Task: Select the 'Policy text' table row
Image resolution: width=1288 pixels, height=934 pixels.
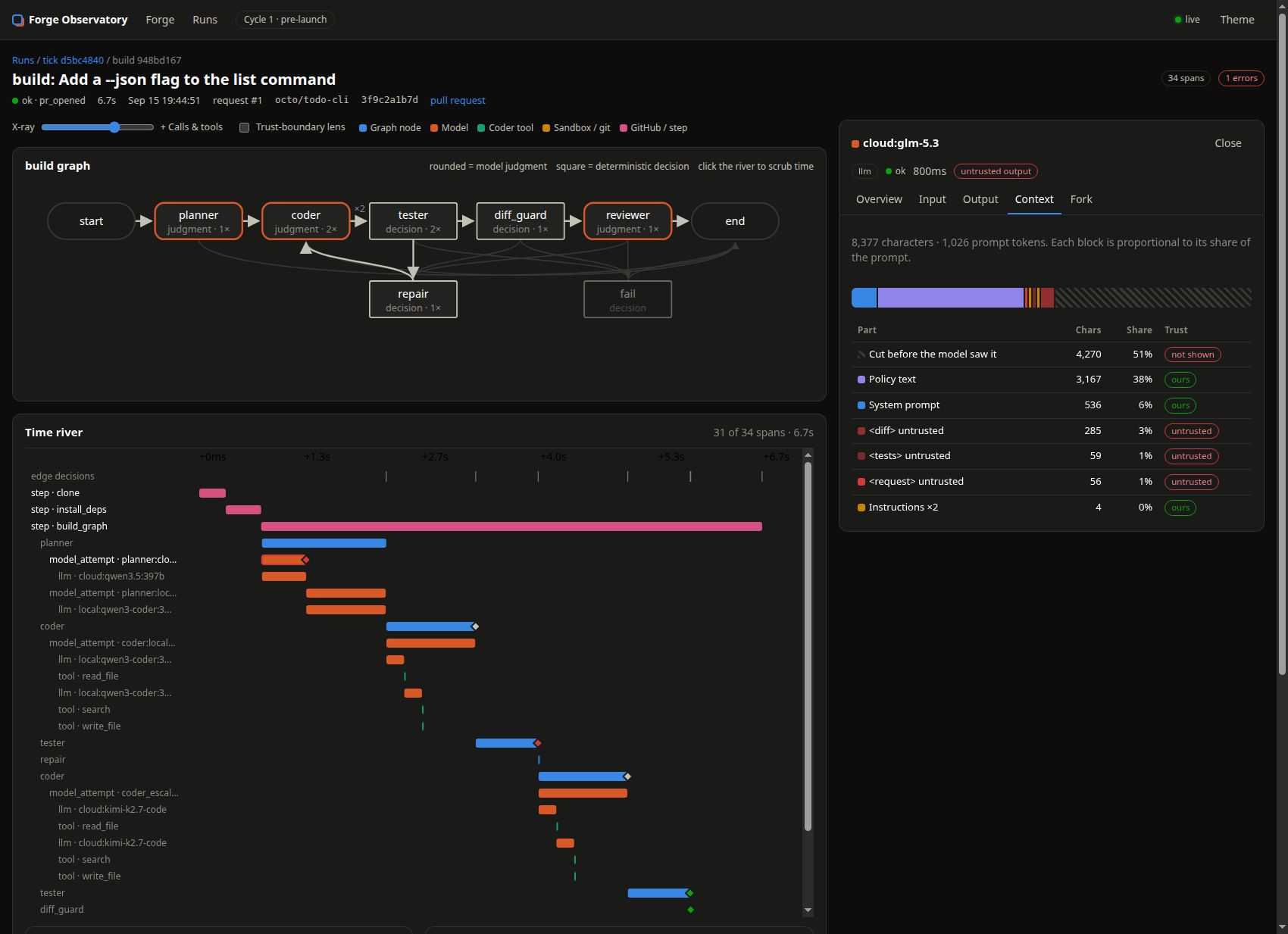Action: coord(1052,380)
